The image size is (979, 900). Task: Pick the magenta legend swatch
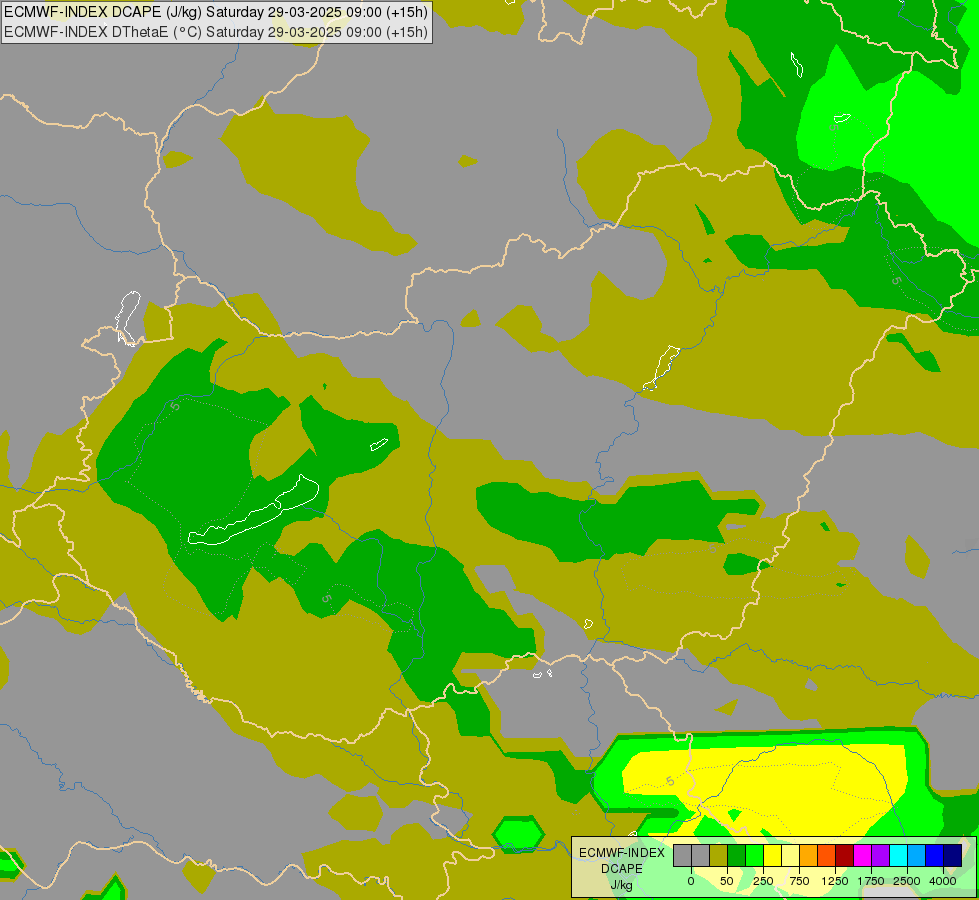tap(862, 855)
